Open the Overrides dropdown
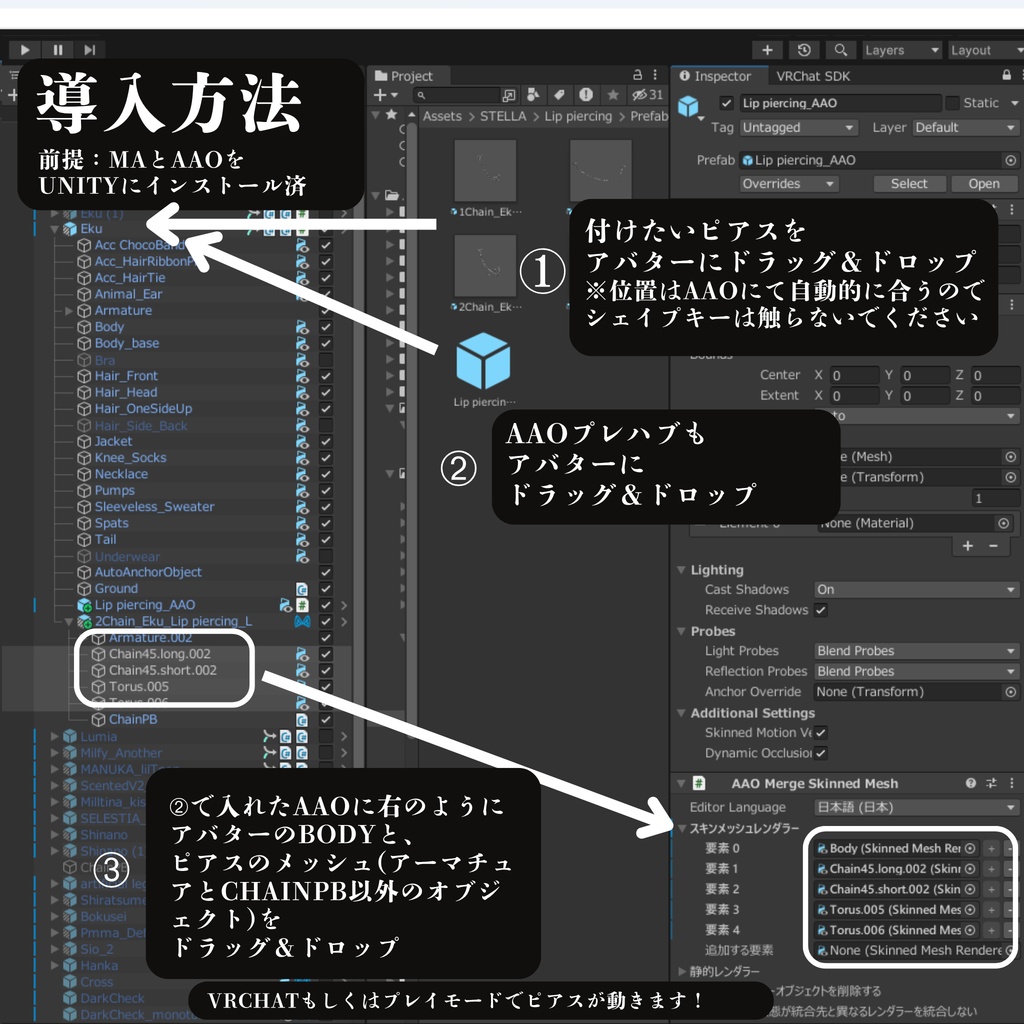The width and height of the screenshot is (1024, 1024). tap(789, 184)
